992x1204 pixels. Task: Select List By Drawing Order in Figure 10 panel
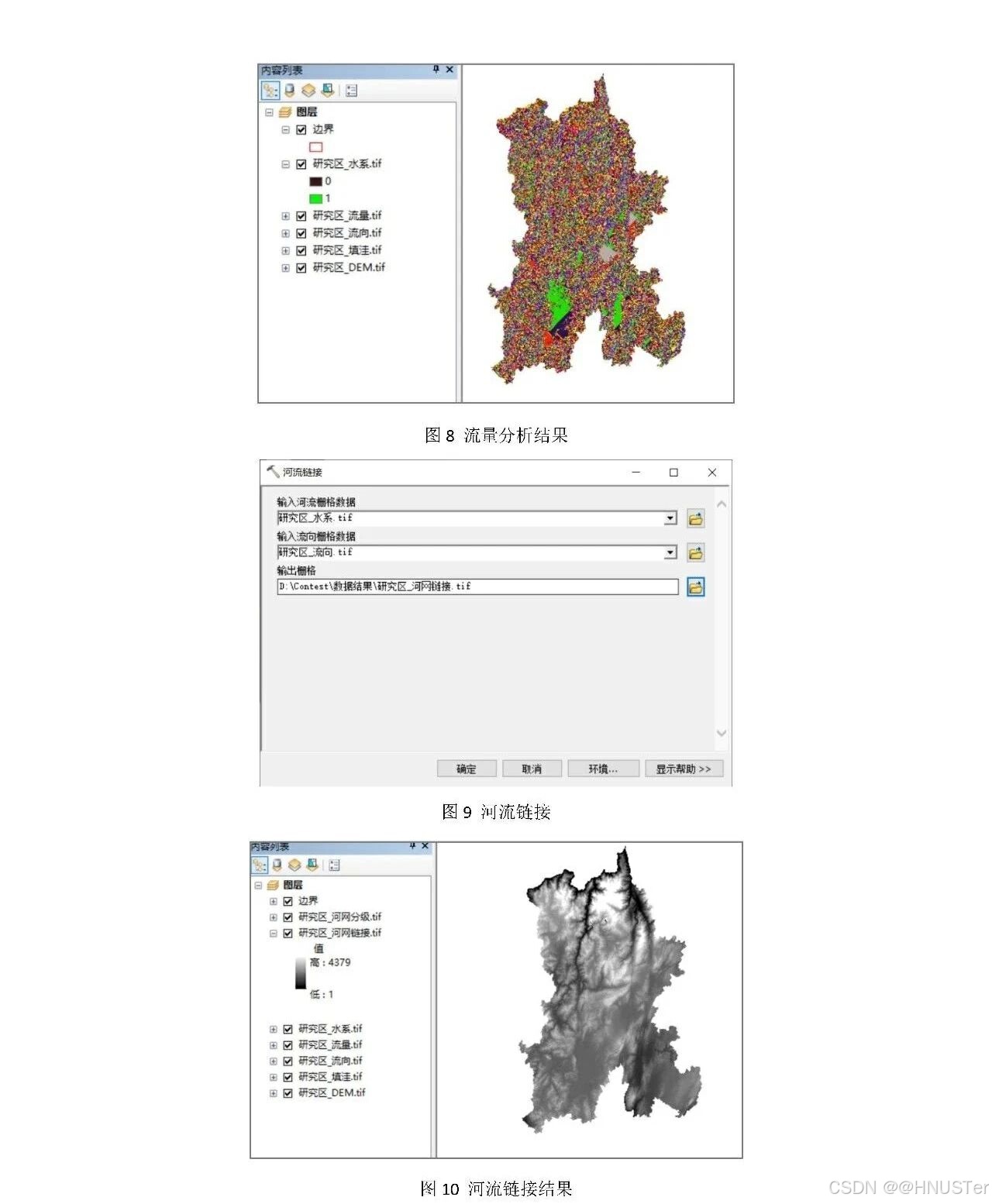click(260, 865)
